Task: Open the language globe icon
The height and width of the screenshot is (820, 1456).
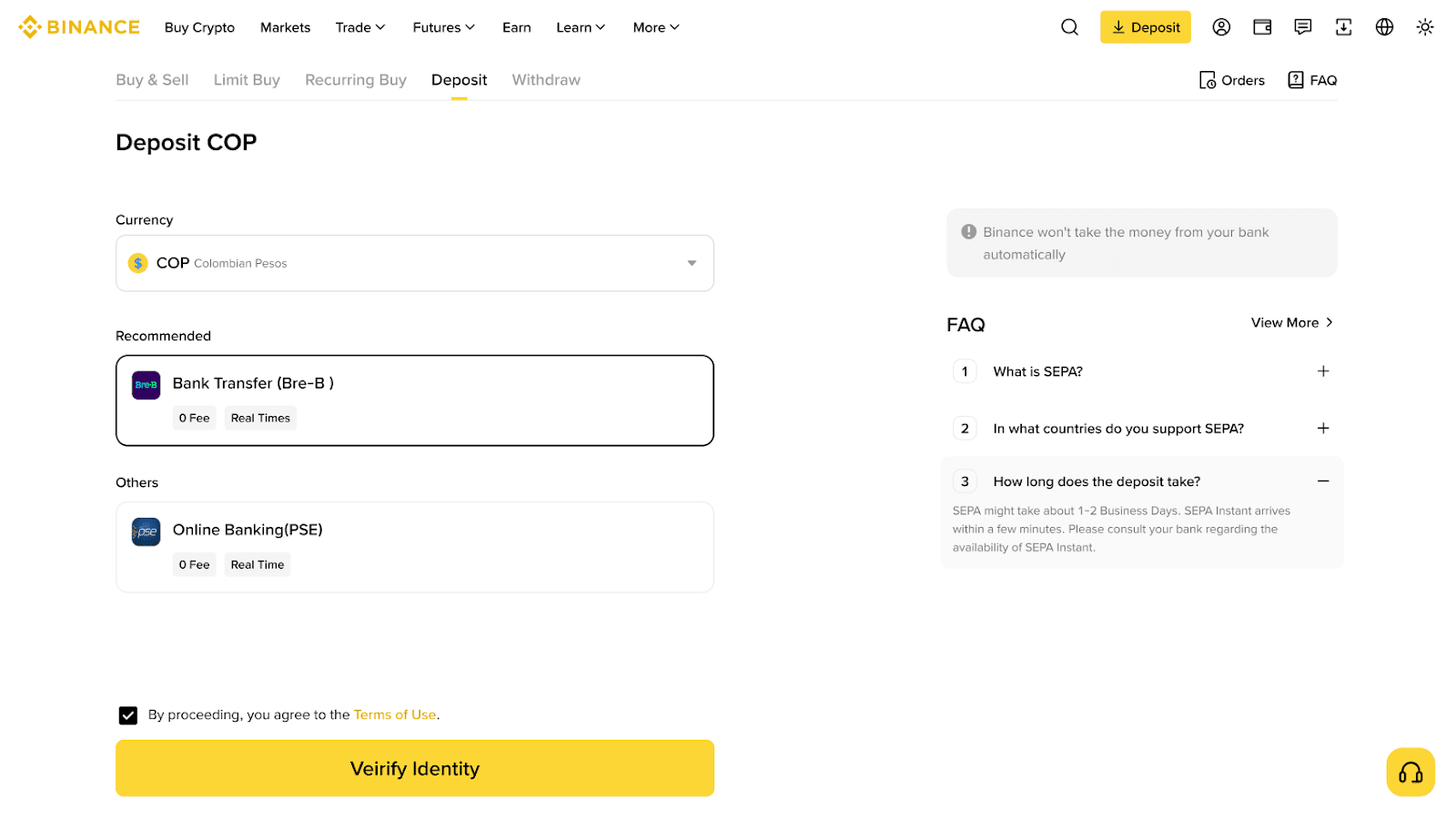Action: [1384, 27]
